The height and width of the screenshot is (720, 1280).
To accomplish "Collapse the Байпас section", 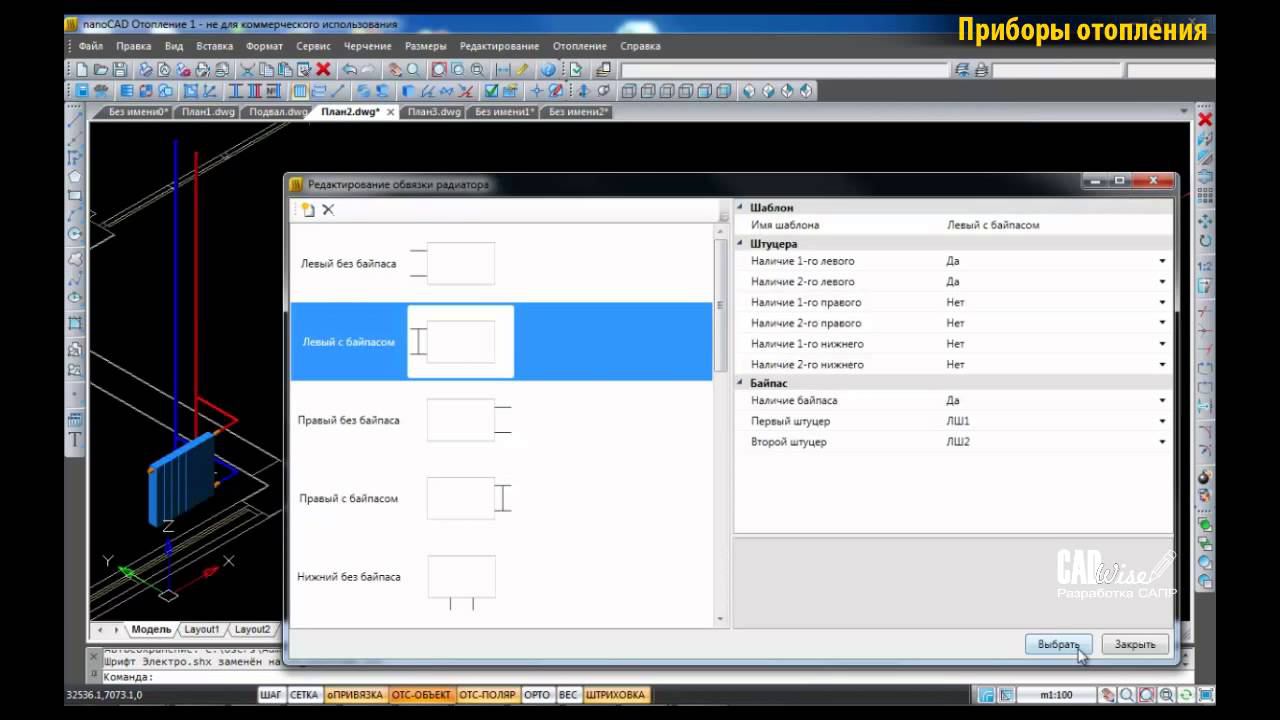I will [x=741, y=383].
